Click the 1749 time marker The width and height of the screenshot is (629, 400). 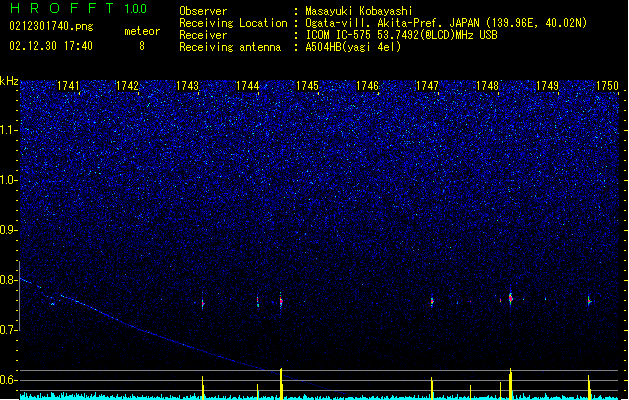tap(547, 86)
